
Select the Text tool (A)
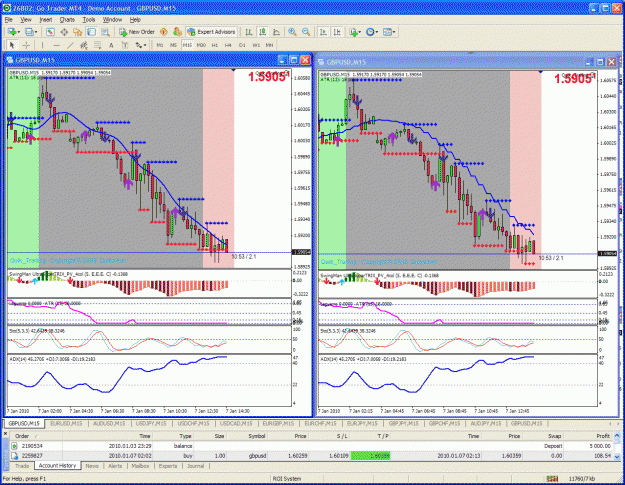pyautogui.click(x=111, y=45)
